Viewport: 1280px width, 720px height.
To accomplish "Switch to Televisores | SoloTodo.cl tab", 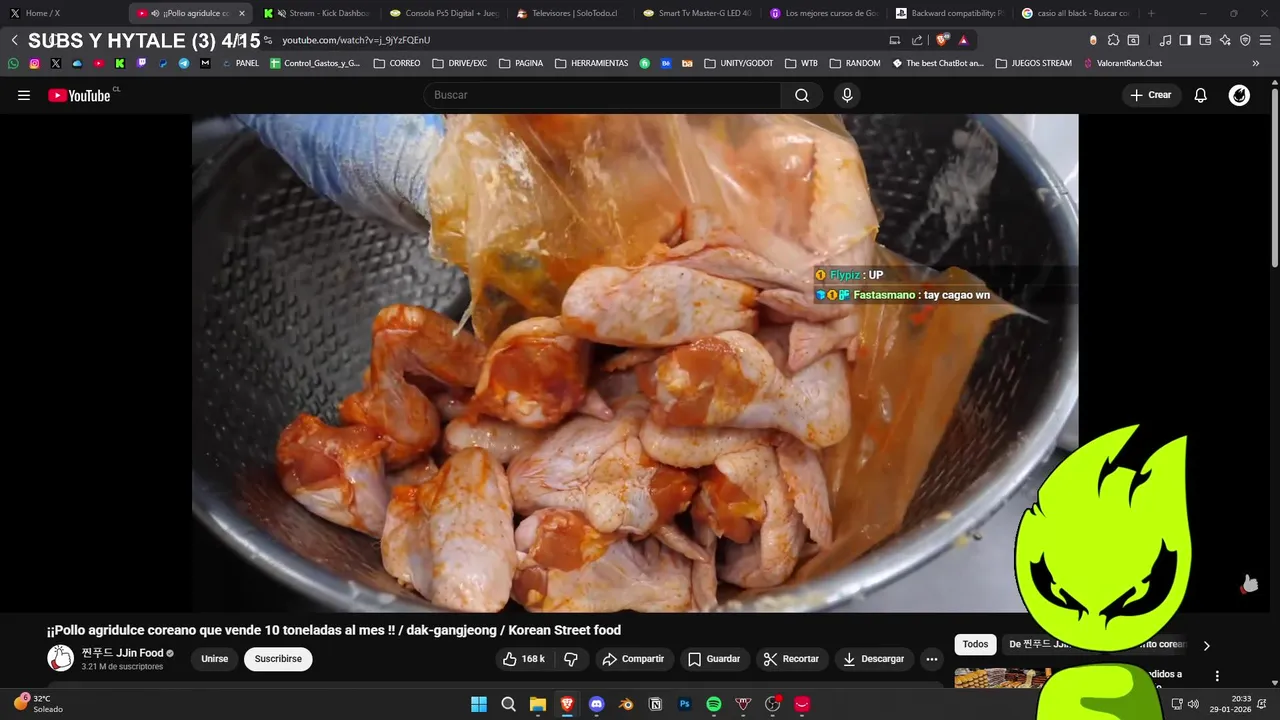I will (x=571, y=13).
